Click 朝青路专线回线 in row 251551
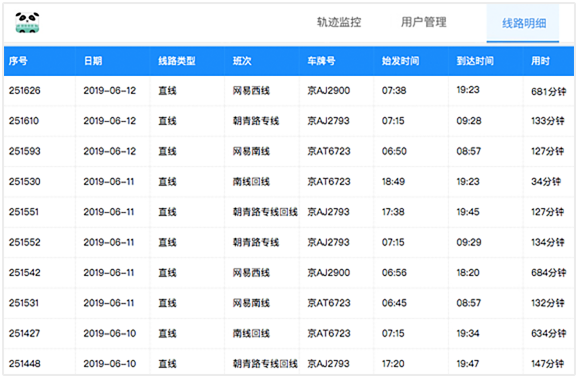578x378 pixels. tap(265, 212)
